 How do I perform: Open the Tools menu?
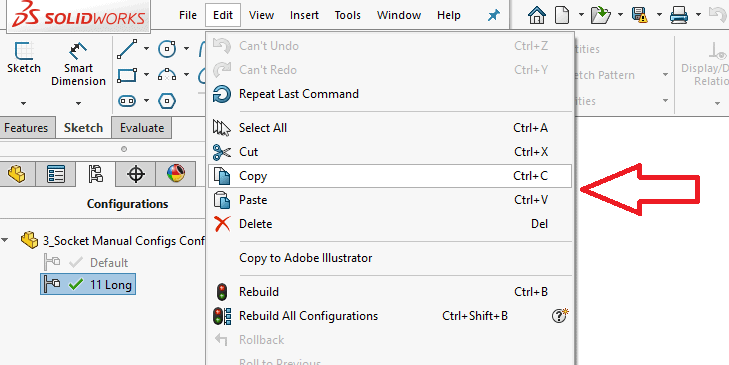[348, 15]
